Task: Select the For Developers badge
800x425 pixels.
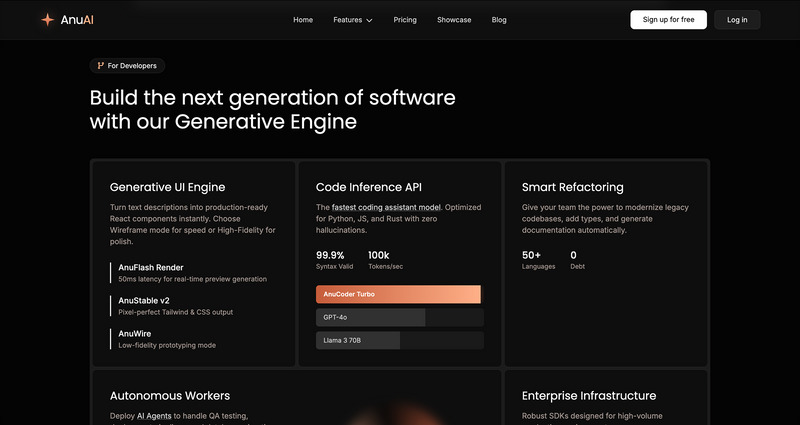Action: (x=127, y=66)
